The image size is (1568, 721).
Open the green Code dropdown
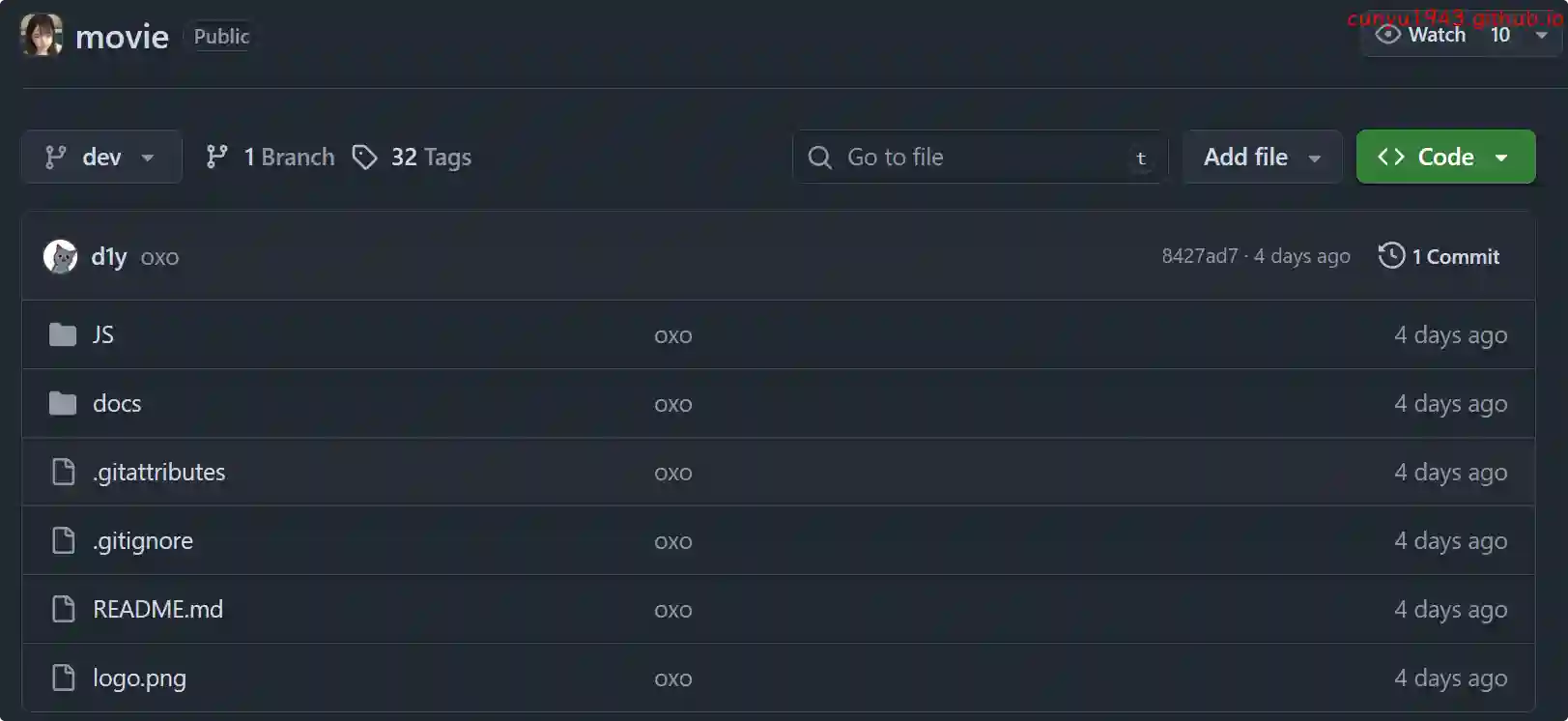1444,157
